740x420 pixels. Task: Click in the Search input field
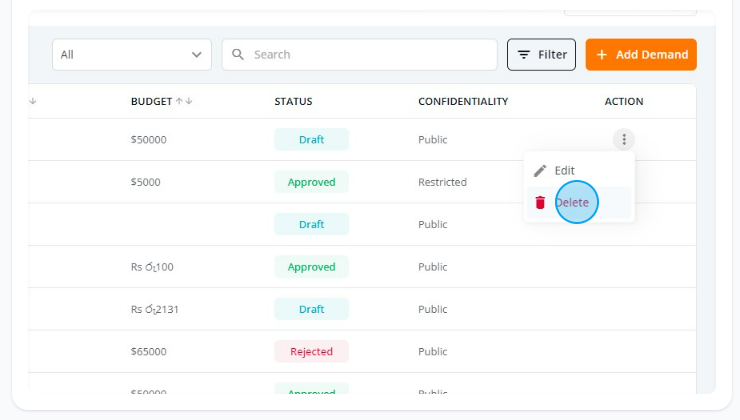coord(360,55)
